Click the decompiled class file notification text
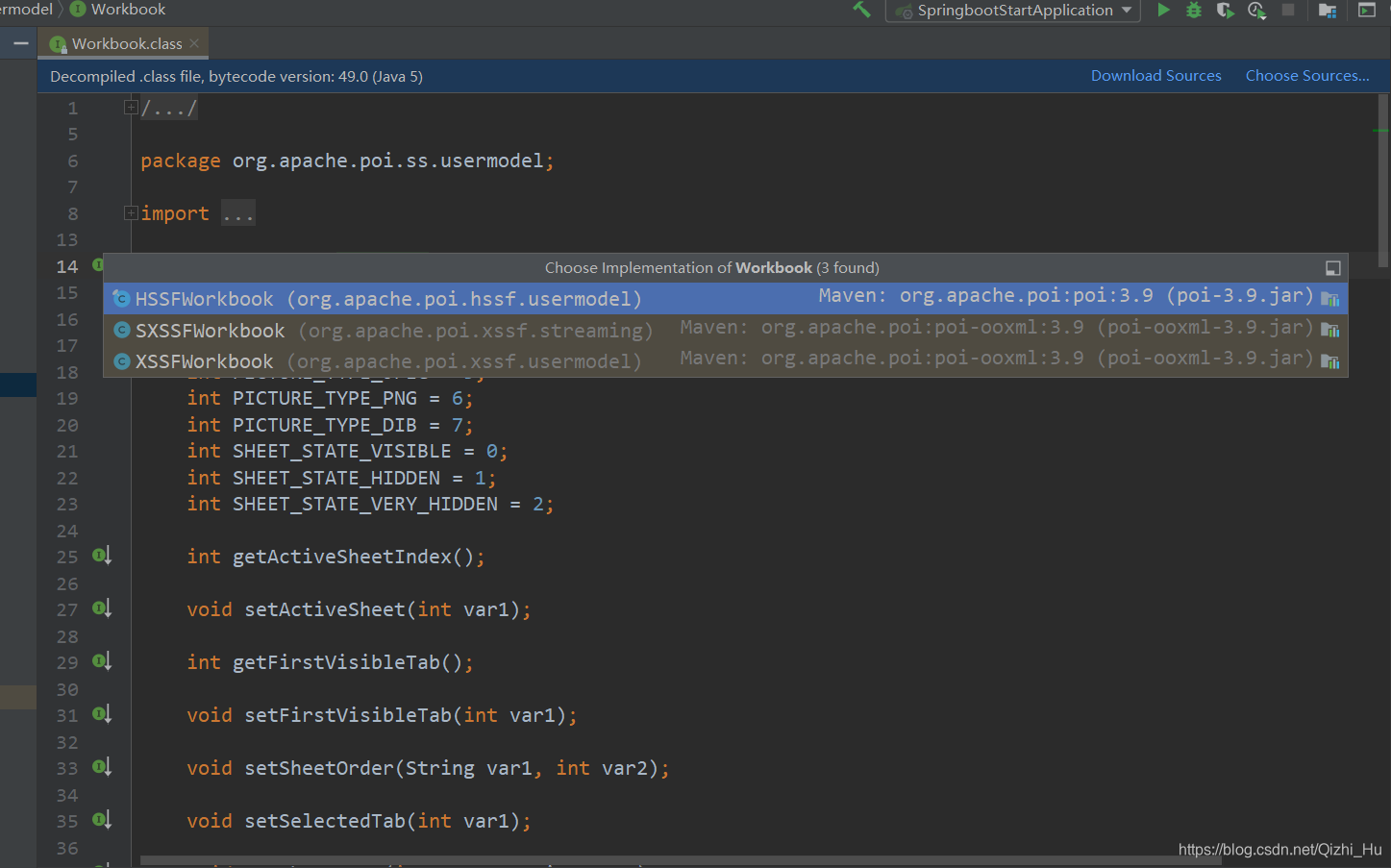 [x=236, y=76]
